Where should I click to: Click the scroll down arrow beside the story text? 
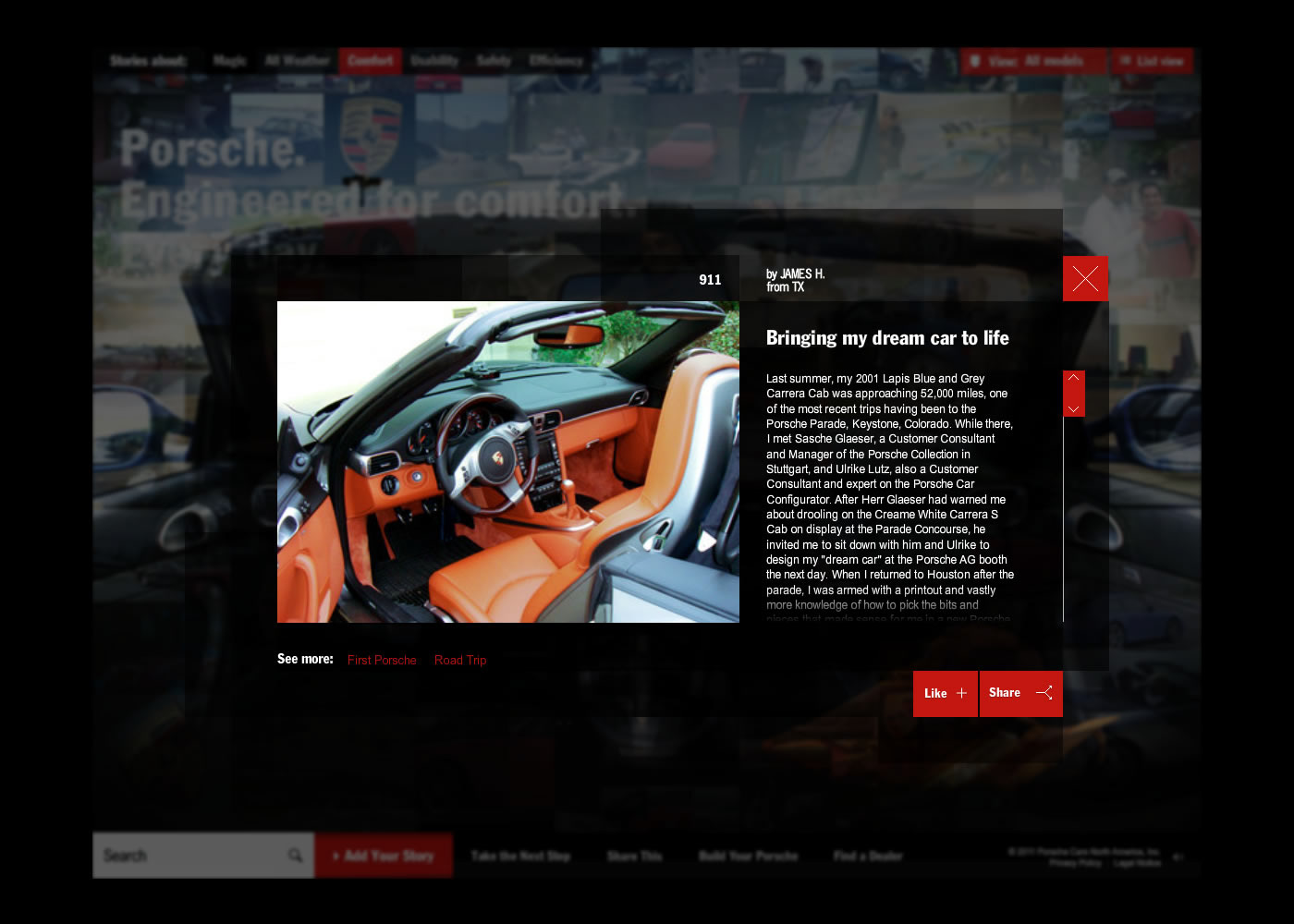click(1073, 407)
